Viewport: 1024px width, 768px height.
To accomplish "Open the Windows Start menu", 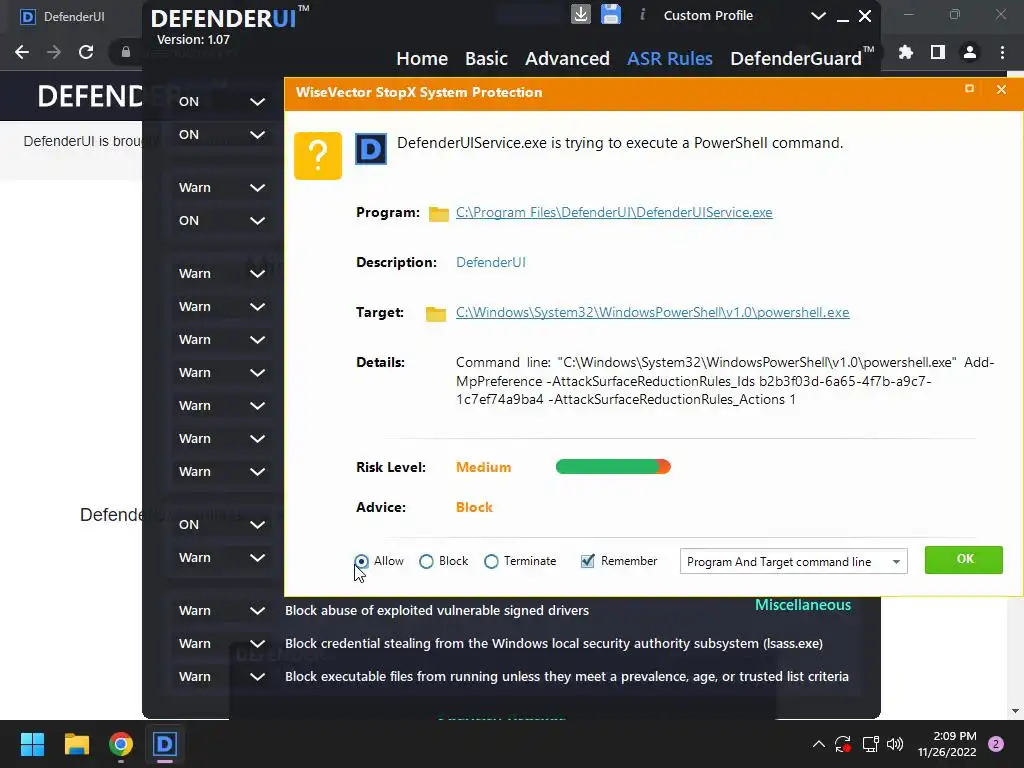I will [x=32, y=744].
